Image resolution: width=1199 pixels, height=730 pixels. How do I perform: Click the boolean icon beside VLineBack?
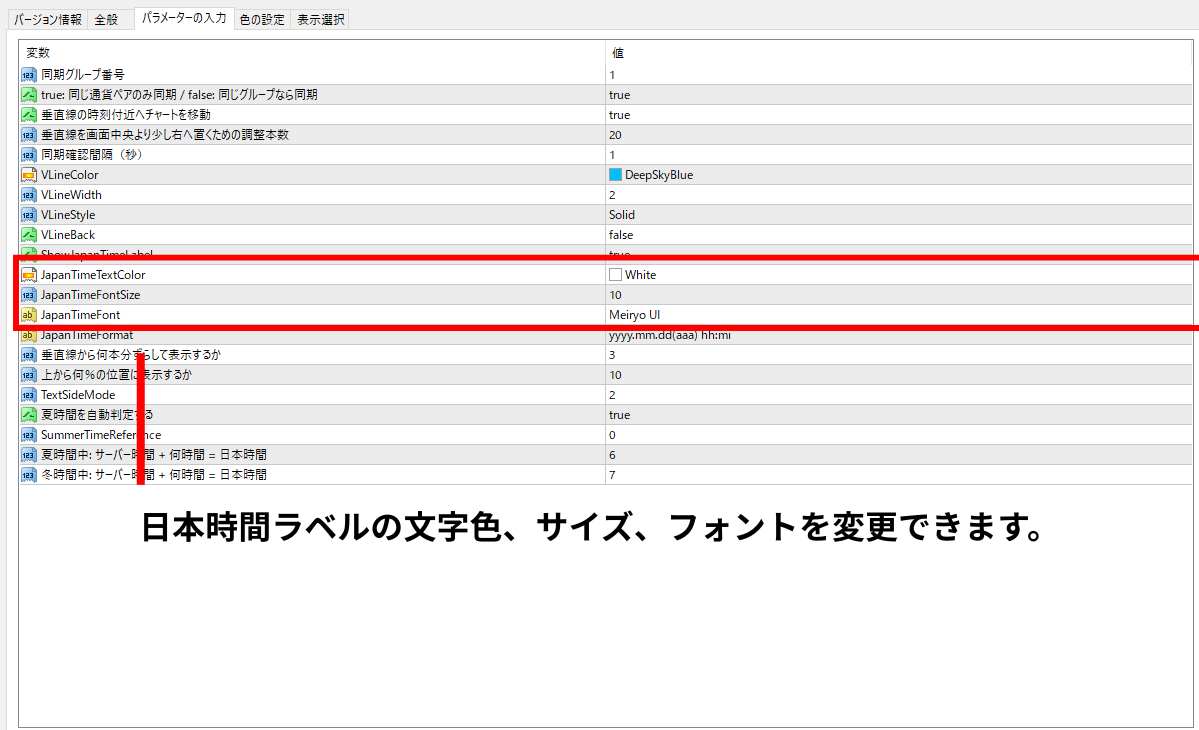coord(28,235)
